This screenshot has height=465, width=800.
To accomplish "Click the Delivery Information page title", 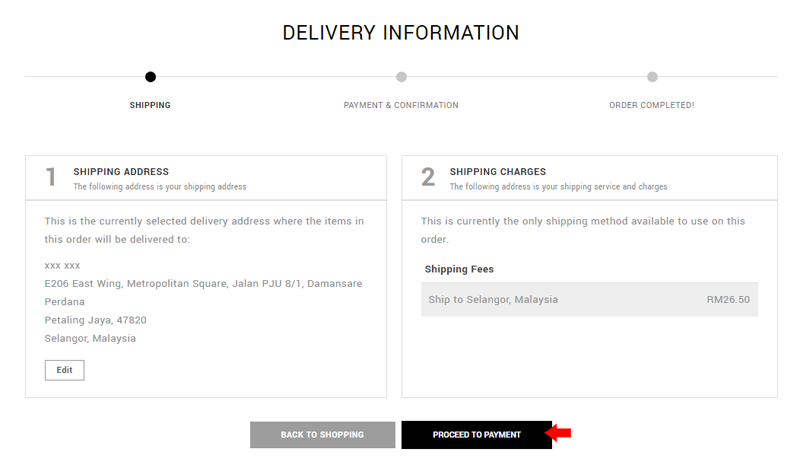I will [401, 33].
